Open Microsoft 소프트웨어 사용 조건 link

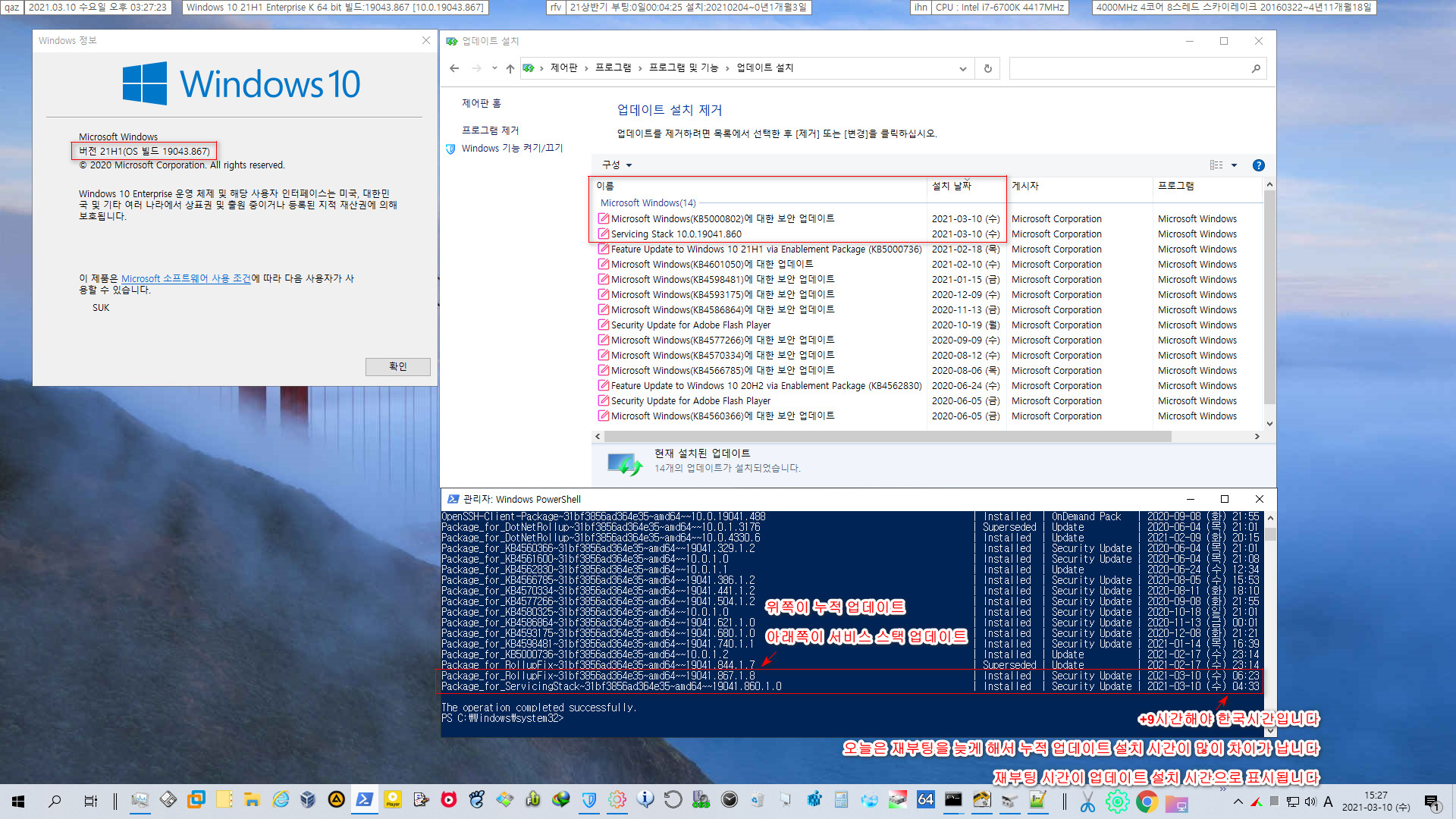coord(186,279)
